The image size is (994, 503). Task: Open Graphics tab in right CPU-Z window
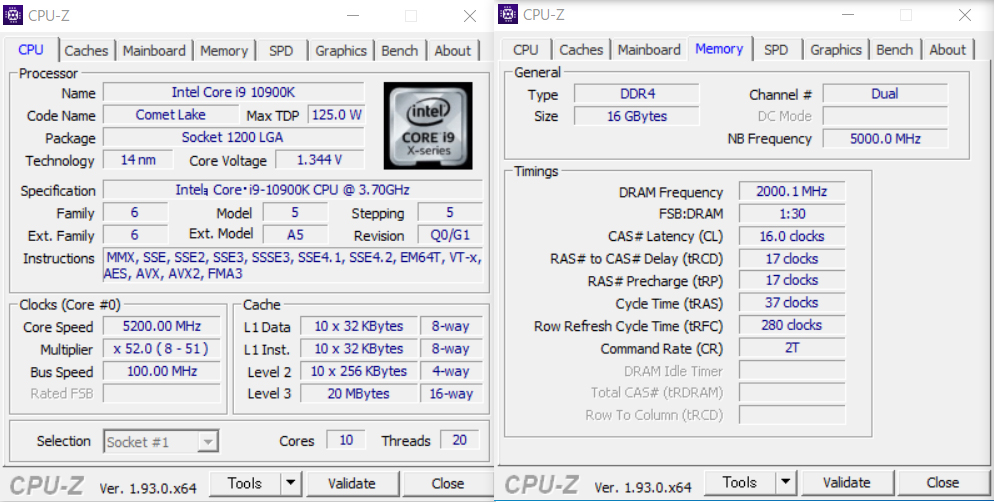point(836,49)
